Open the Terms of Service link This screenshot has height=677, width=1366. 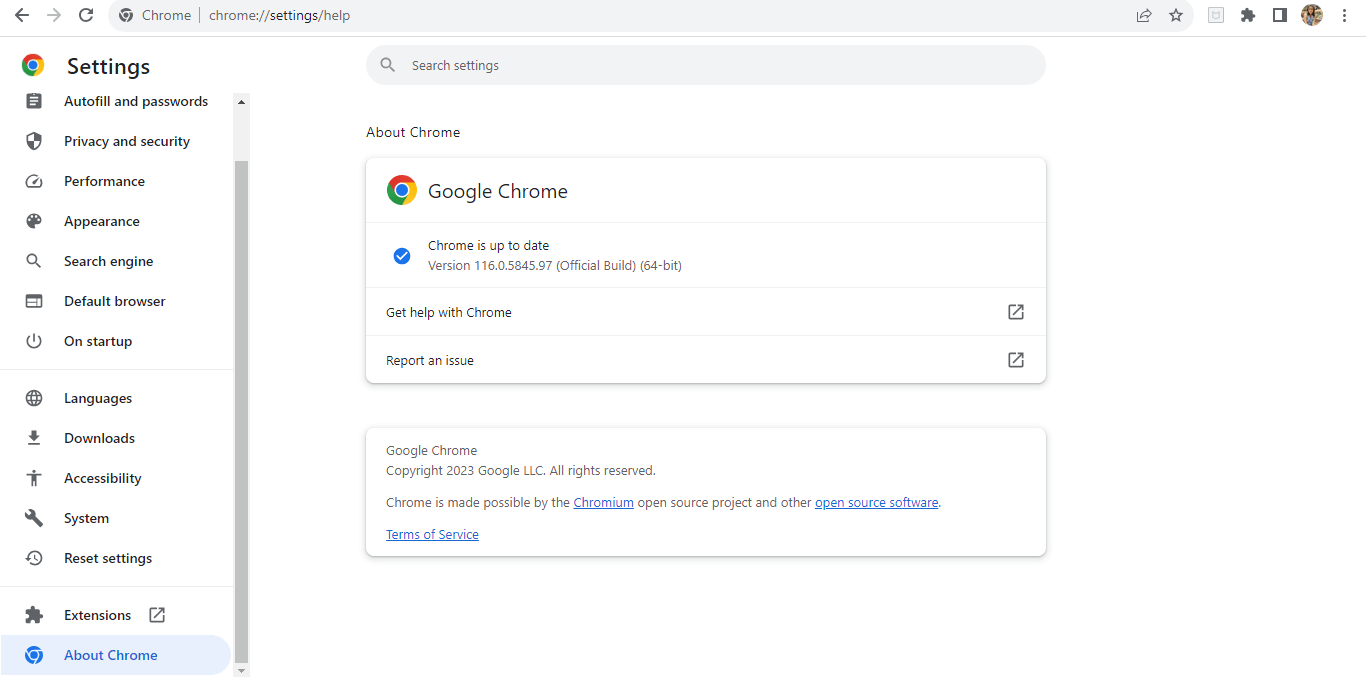coord(432,533)
